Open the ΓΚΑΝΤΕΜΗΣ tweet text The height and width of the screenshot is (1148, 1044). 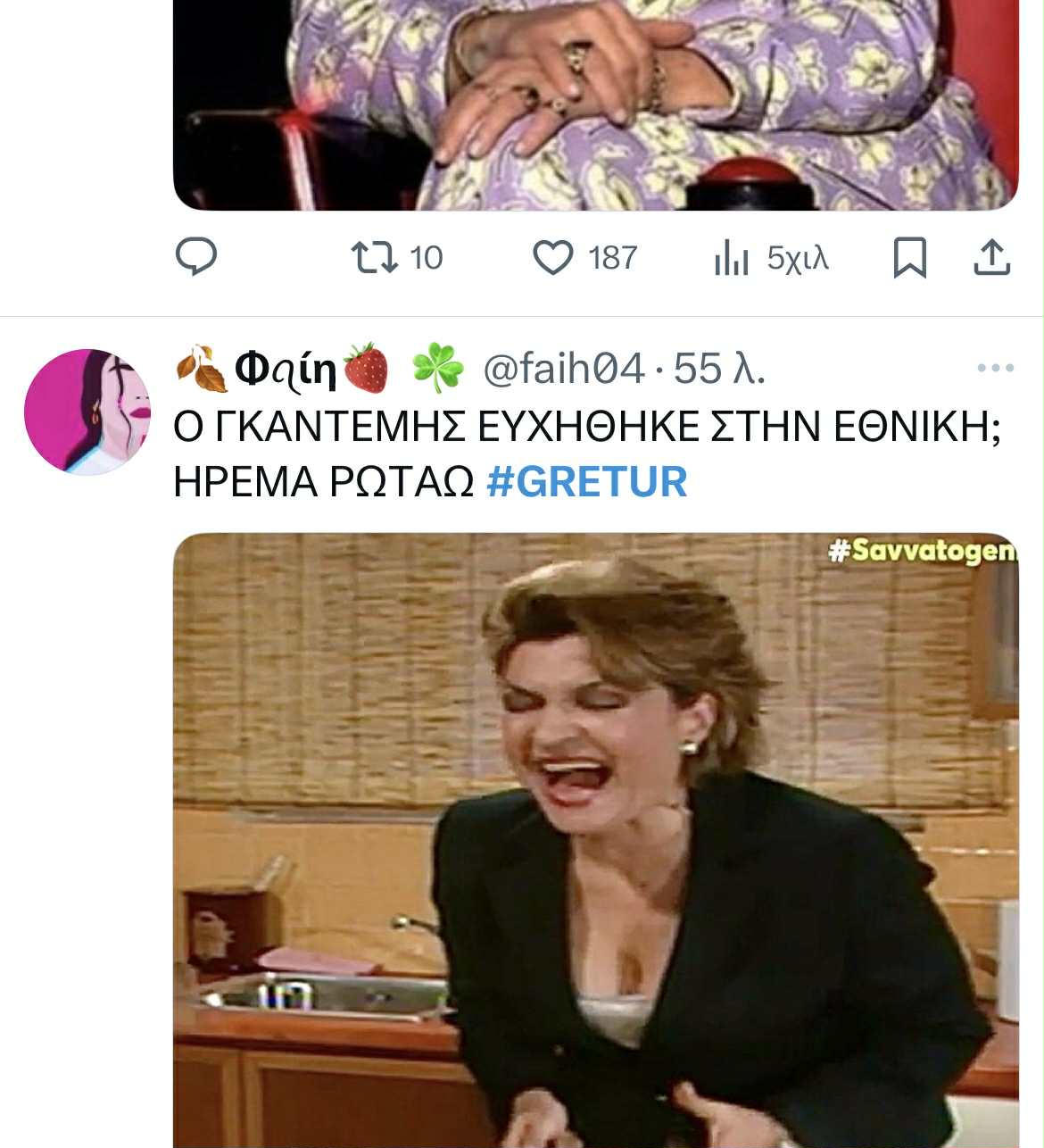coord(587,454)
